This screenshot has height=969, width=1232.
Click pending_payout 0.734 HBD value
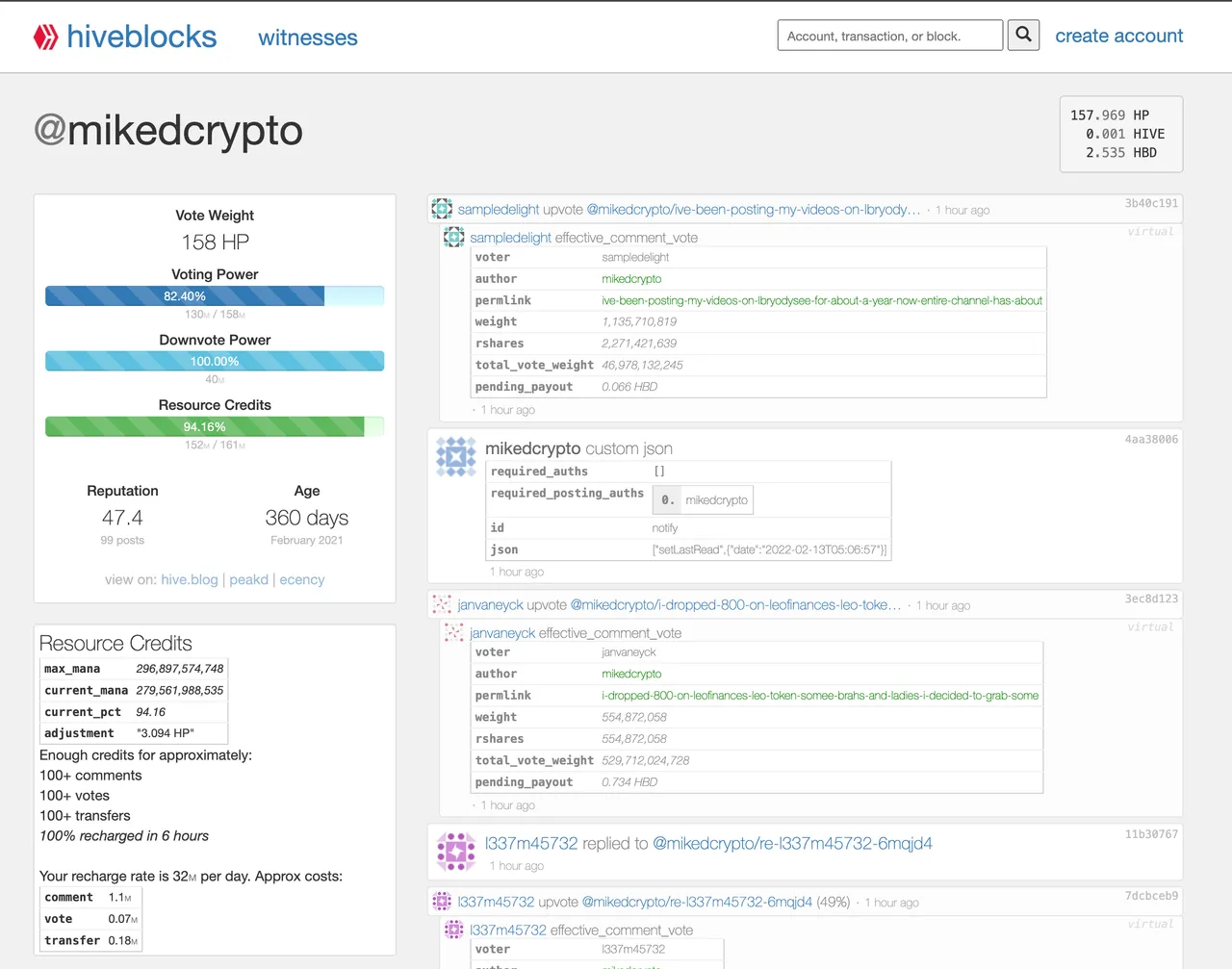point(629,782)
